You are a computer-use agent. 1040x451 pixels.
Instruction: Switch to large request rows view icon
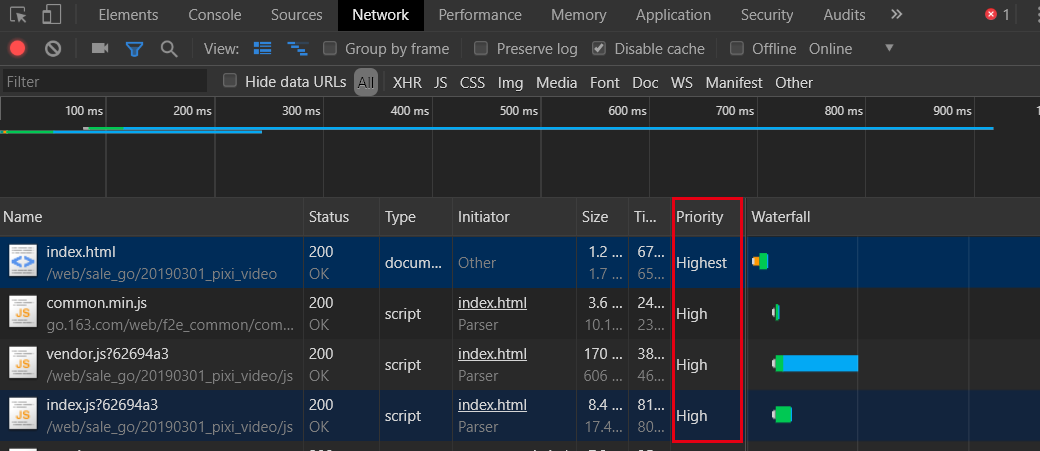(x=263, y=48)
